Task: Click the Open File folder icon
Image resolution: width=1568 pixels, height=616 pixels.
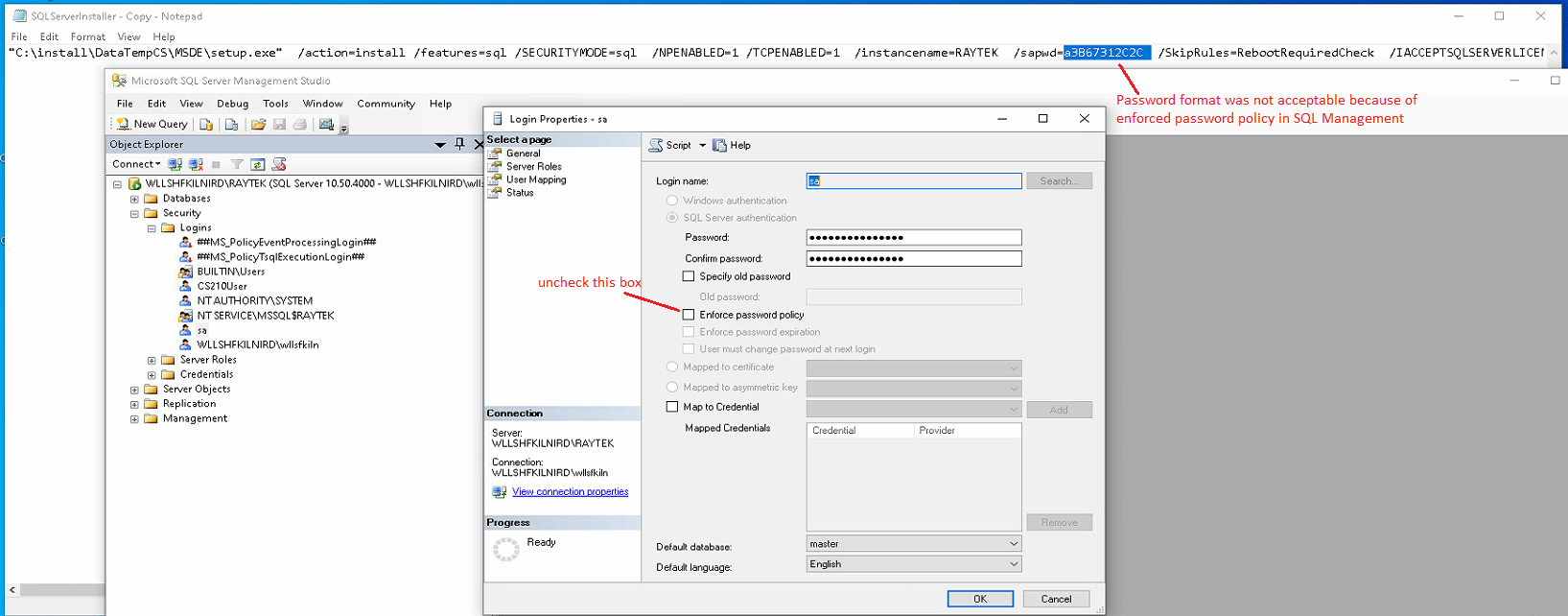Action: [258, 124]
